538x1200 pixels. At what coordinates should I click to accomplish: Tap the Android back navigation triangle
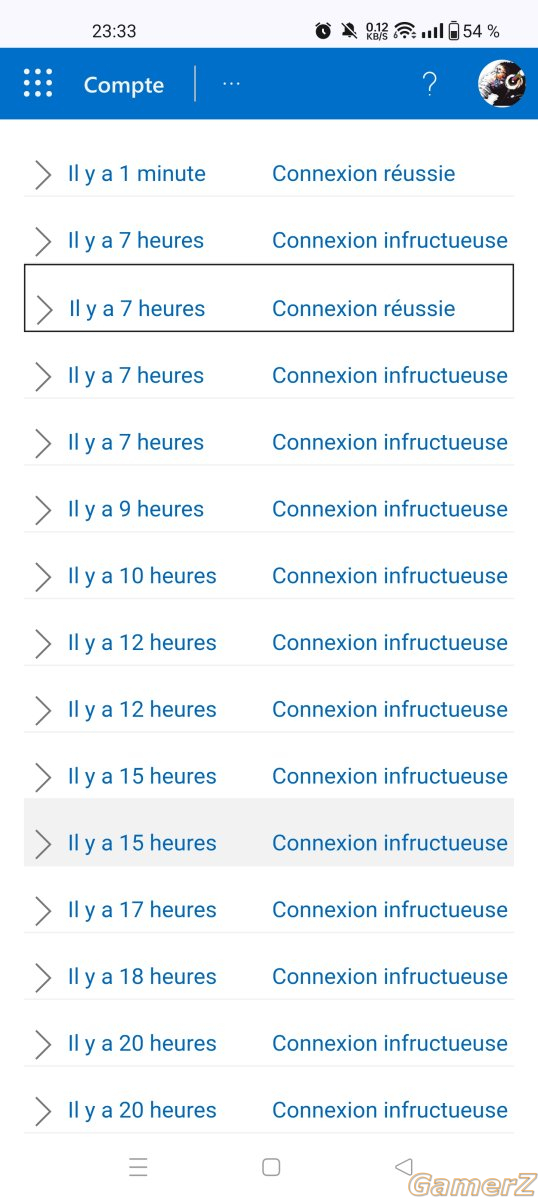click(403, 1166)
